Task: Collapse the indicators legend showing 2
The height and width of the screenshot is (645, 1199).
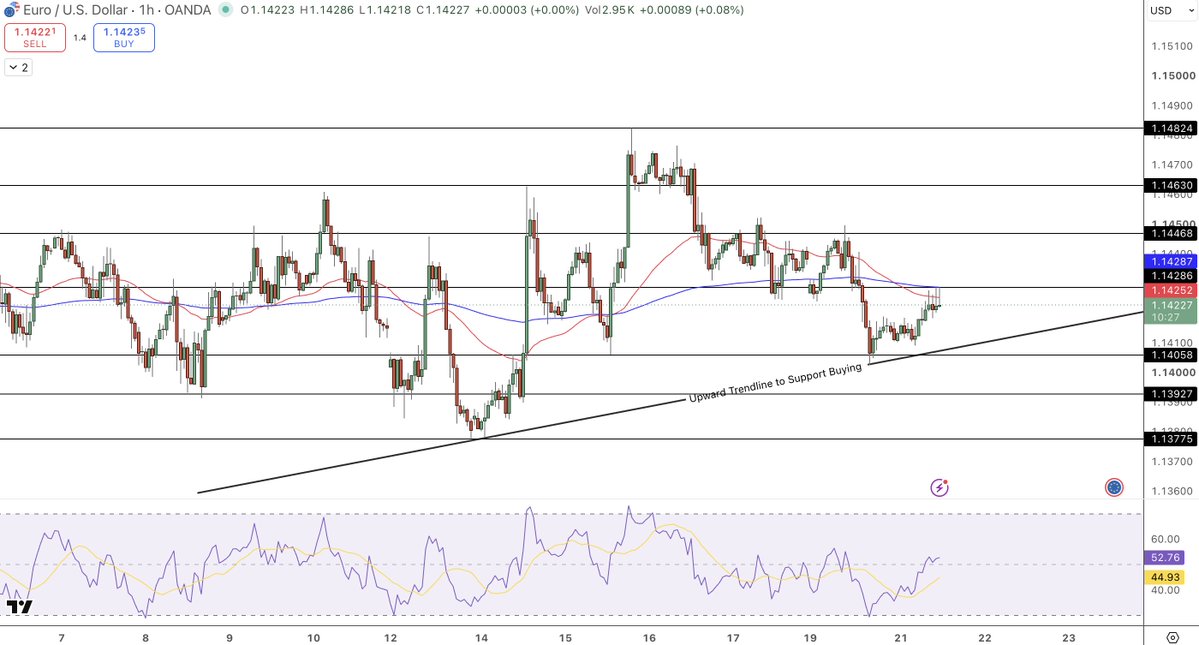Action: [x=18, y=67]
